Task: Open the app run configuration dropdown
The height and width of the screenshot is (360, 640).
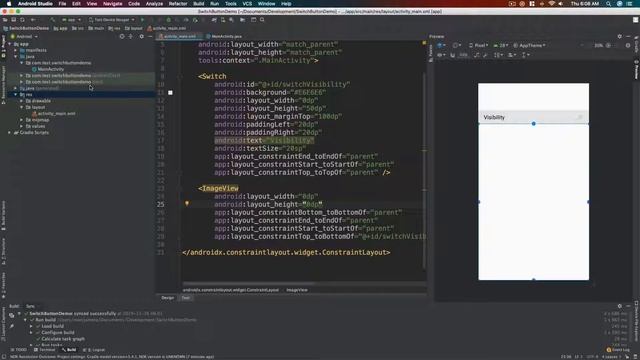Action: pos(71,20)
